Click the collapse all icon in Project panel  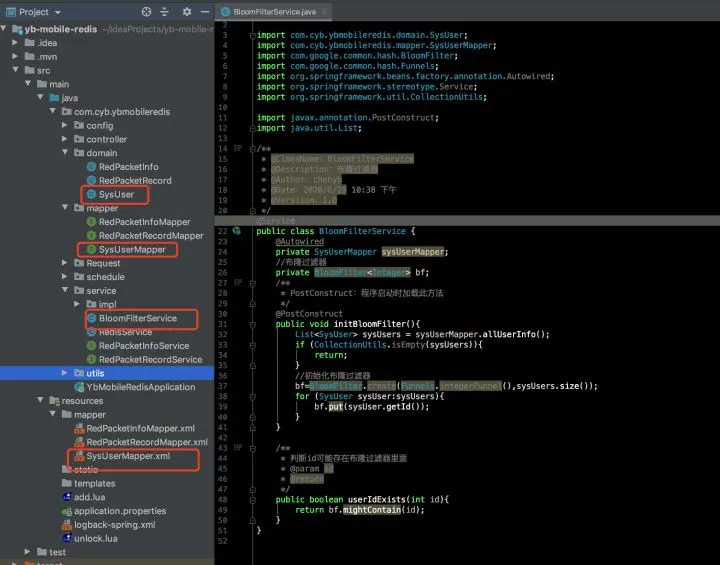pos(165,12)
